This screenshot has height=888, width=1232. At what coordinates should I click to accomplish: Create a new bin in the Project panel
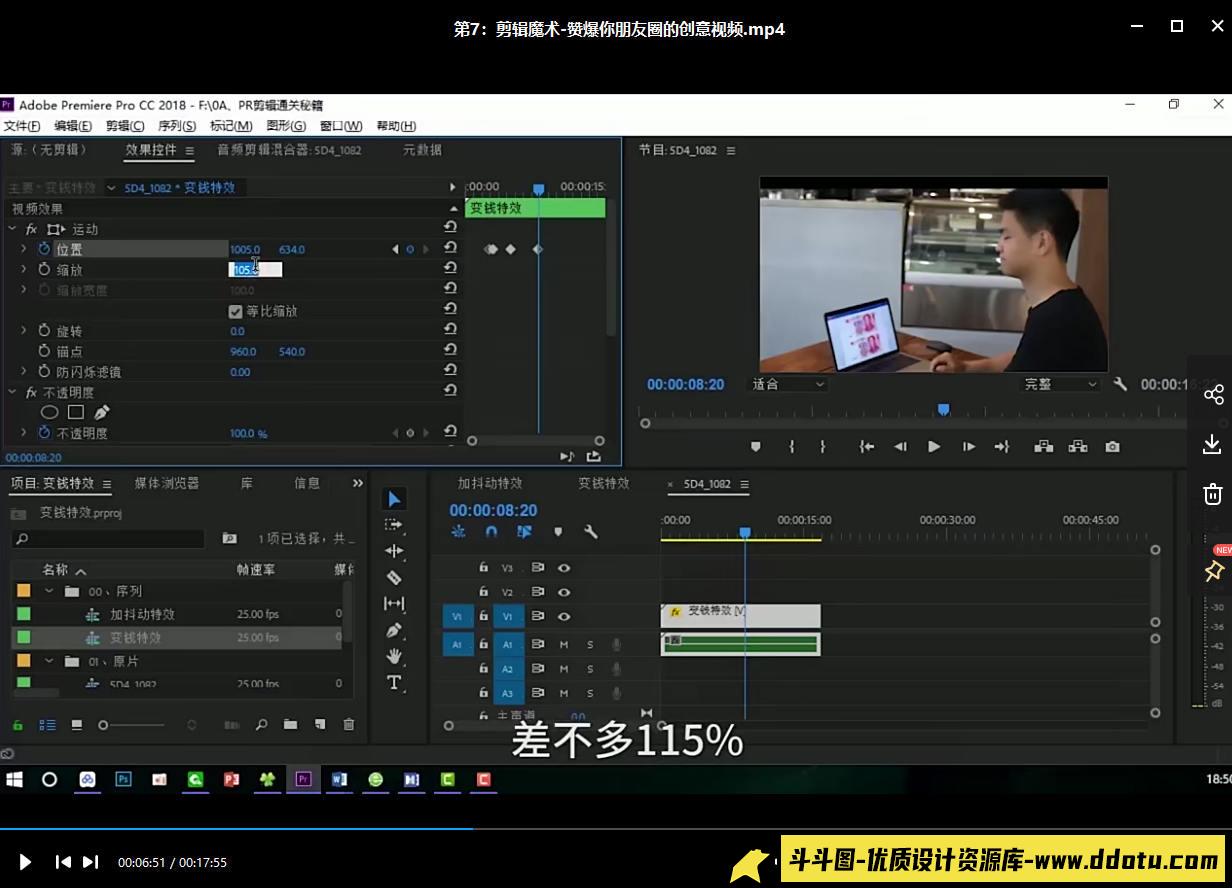pos(290,724)
